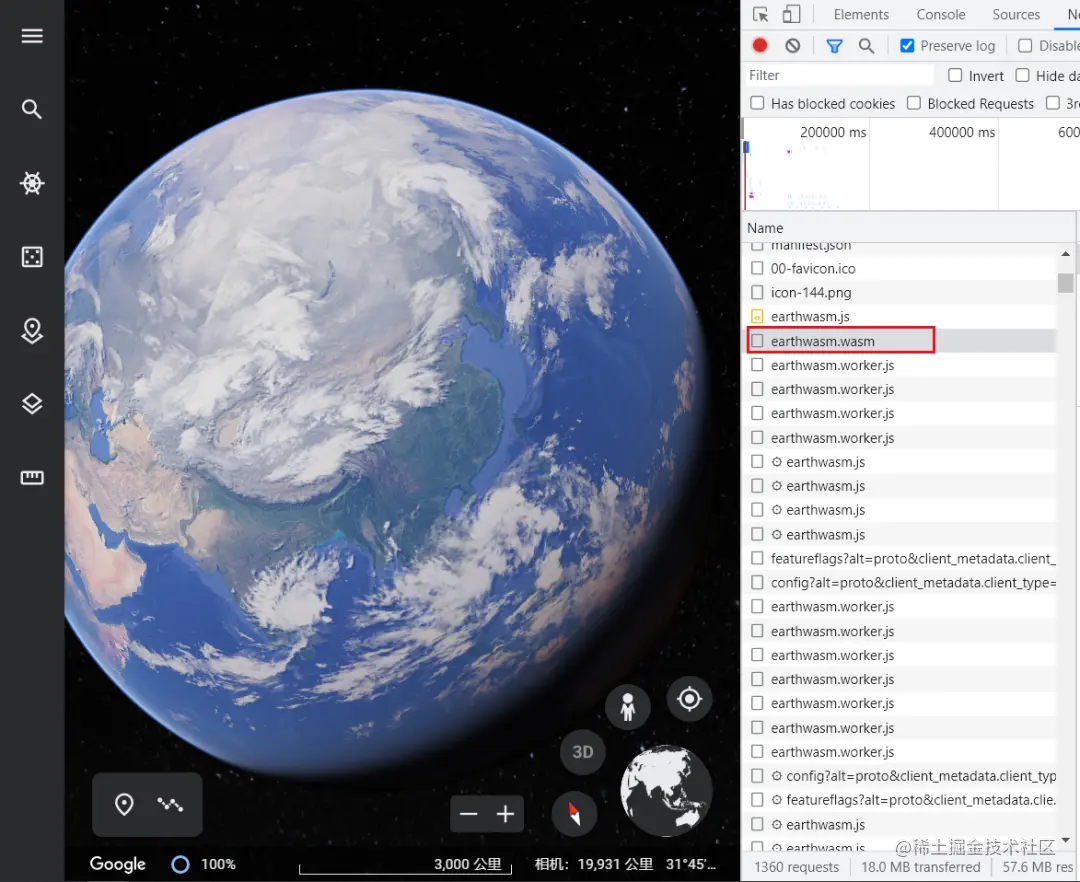Image resolution: width=1080 pixels, height=882 pixels.
Task: Toggle the 3D view button
Action: coord(583,752)
